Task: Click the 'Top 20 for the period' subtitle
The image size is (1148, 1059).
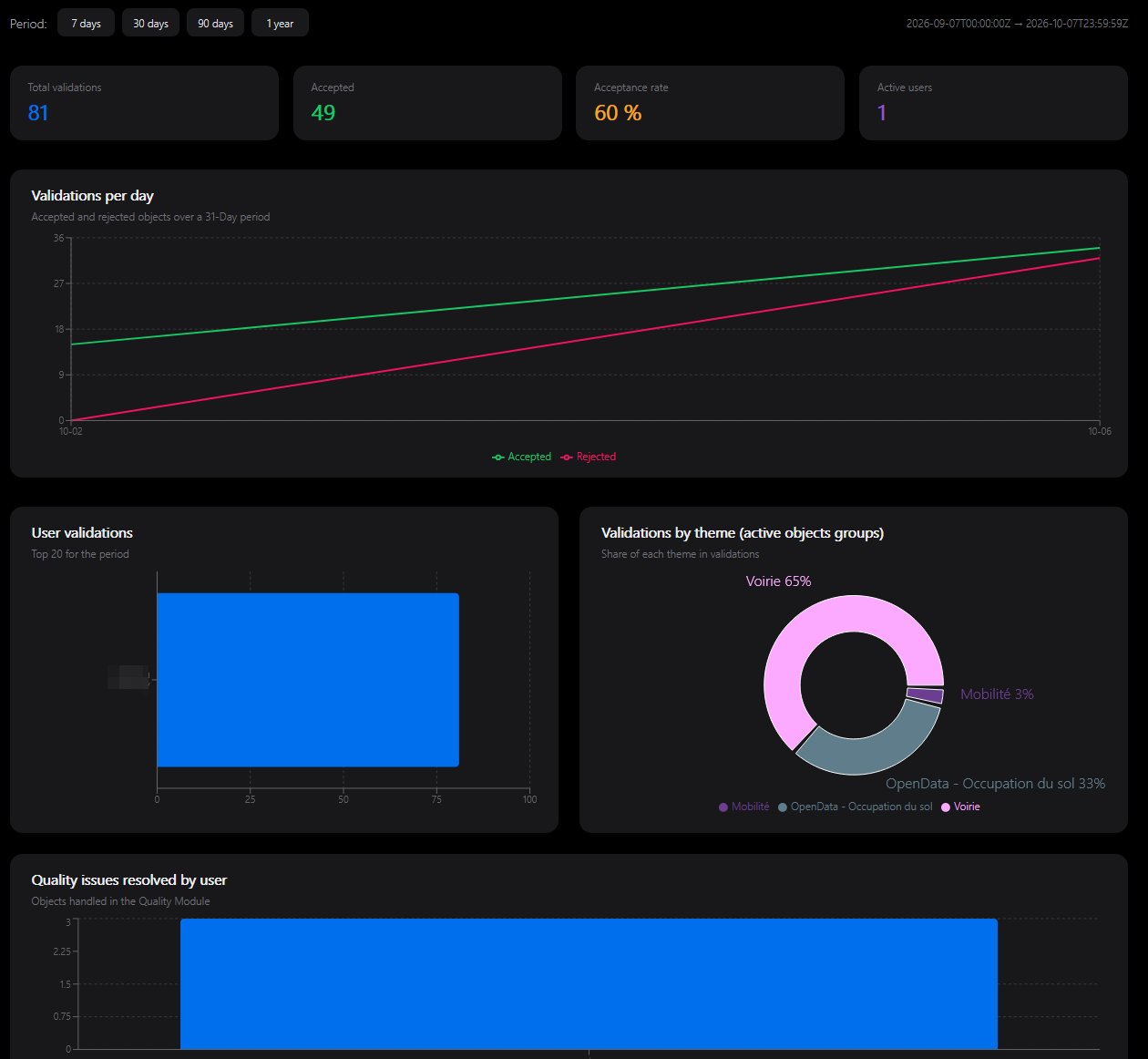Action: (80, 554)
